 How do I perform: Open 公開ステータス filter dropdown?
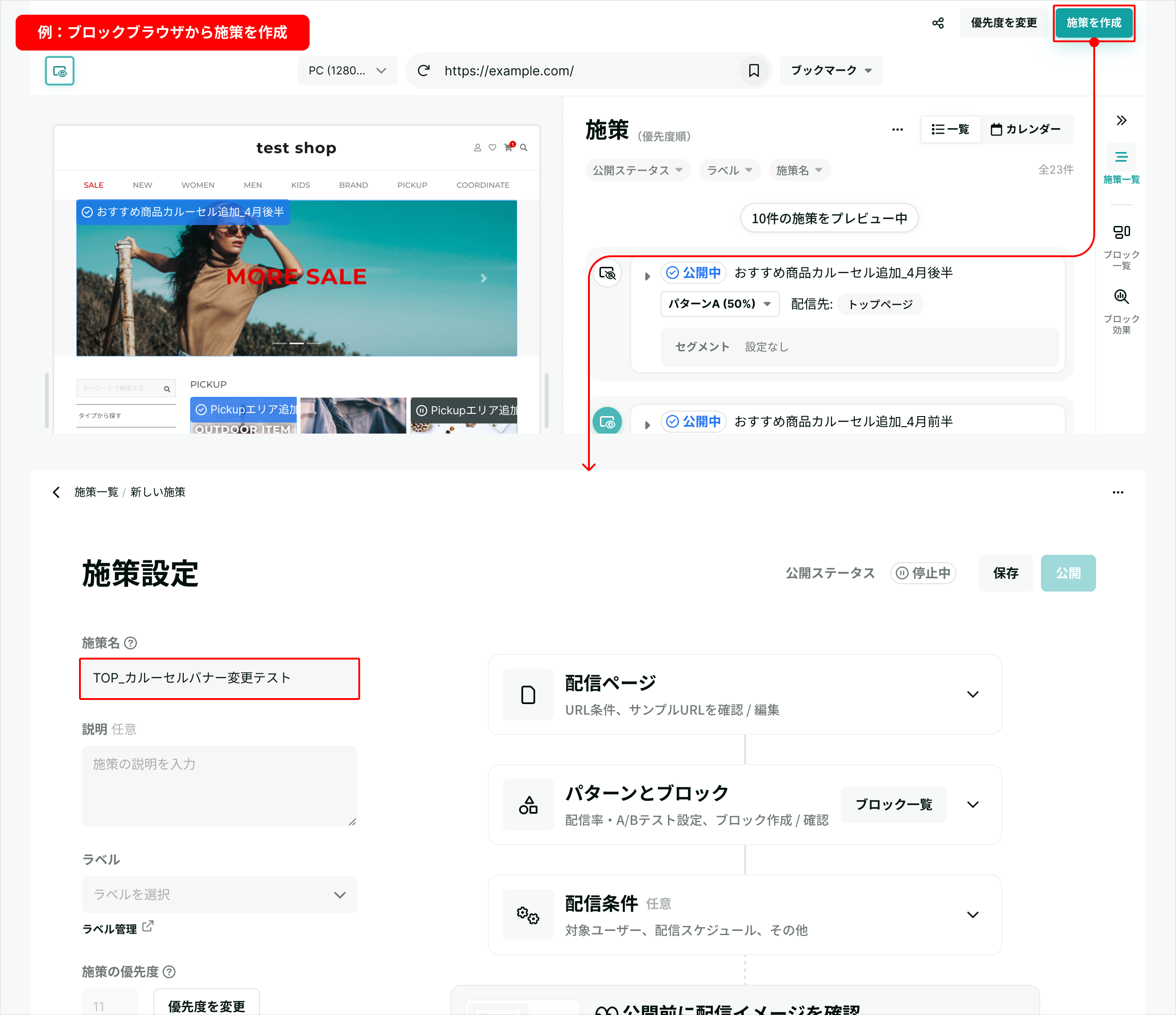[x=638, y=170]
